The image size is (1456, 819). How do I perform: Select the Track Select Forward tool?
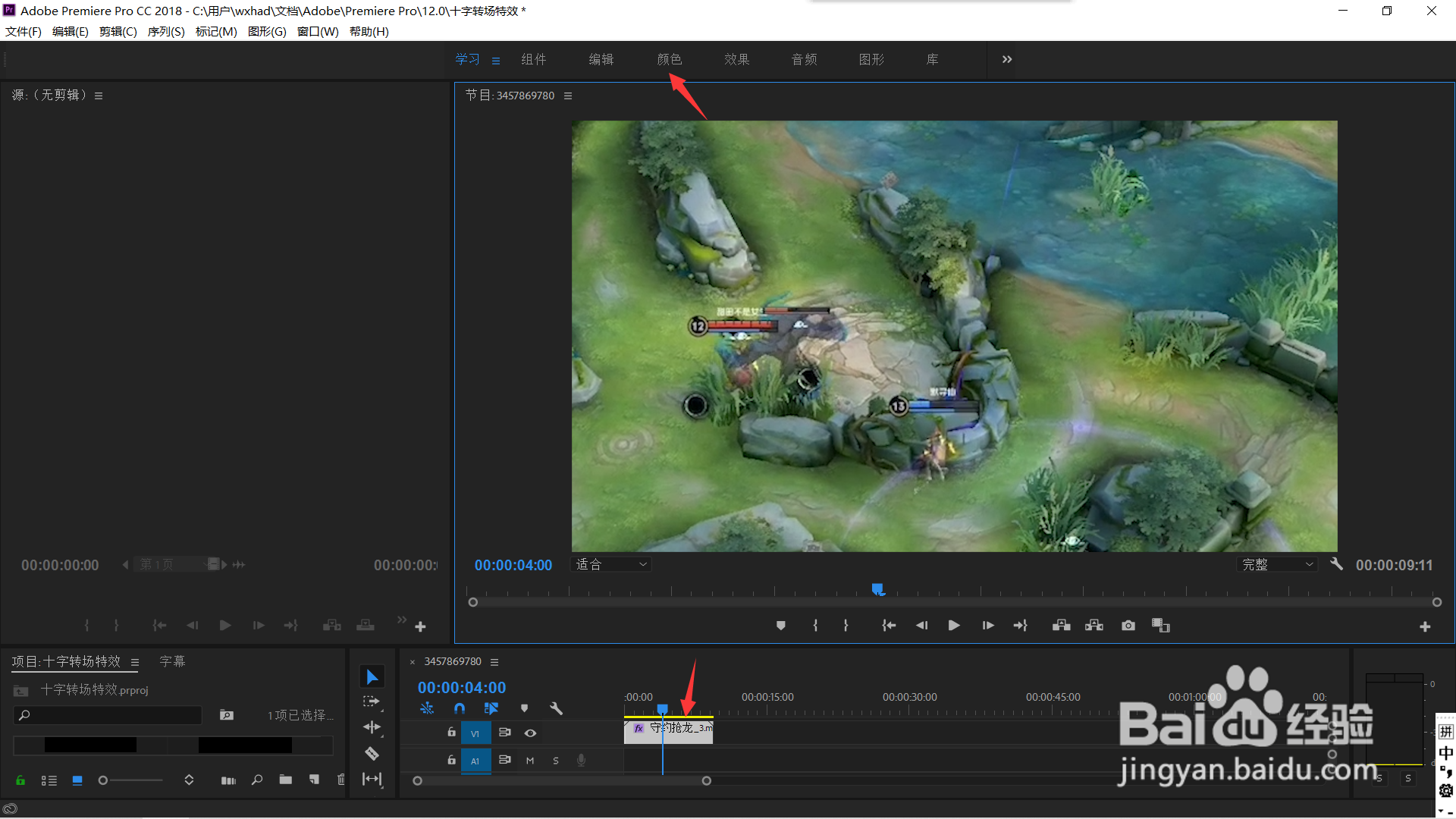point(372,701)
